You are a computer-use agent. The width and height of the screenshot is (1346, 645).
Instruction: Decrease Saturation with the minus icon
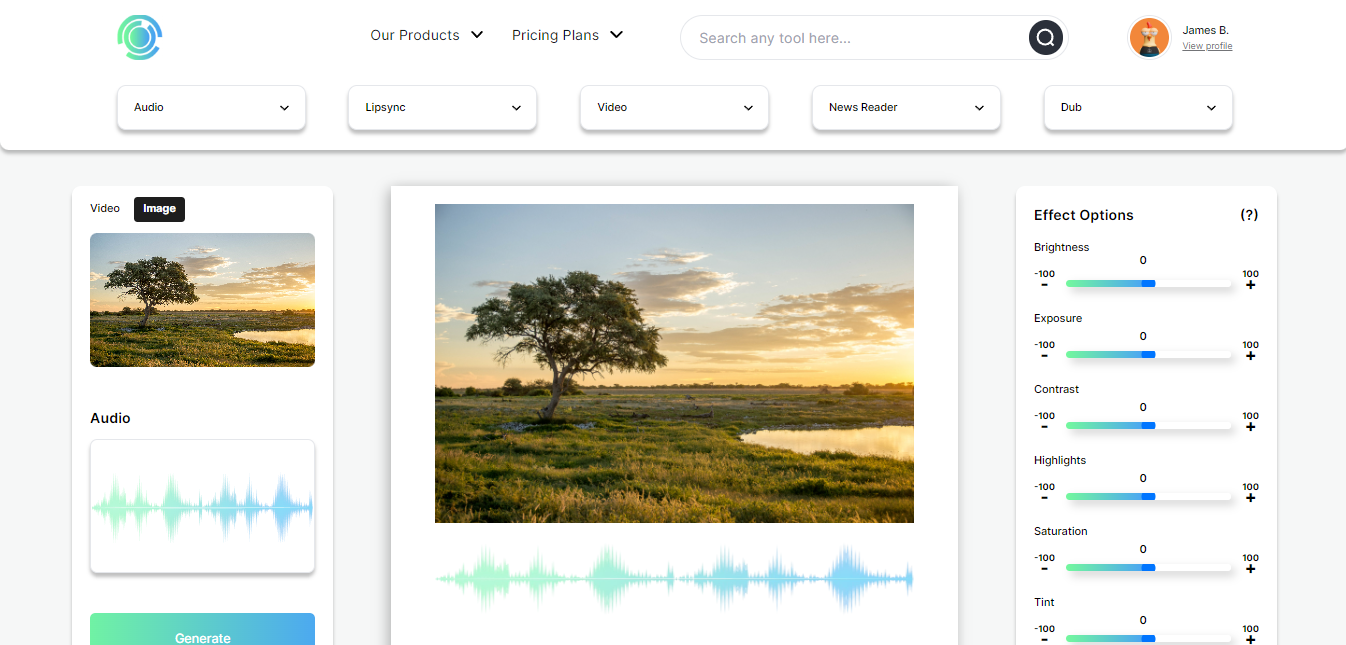point(1044,569)
